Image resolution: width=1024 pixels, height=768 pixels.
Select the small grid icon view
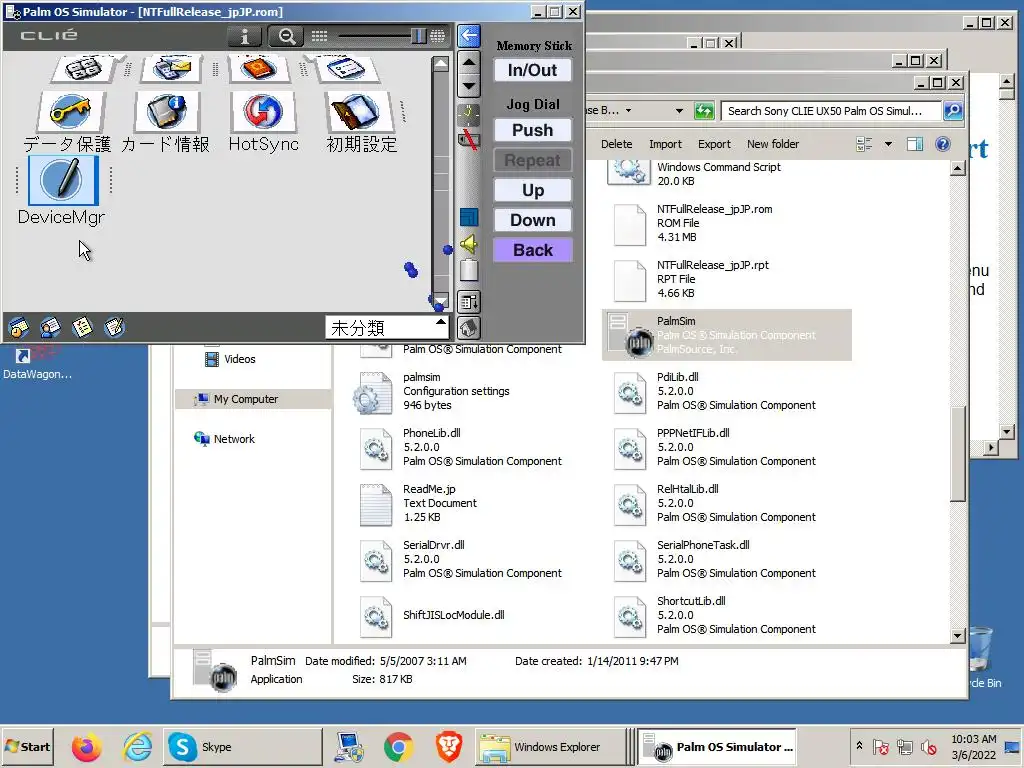click(319, 37)
